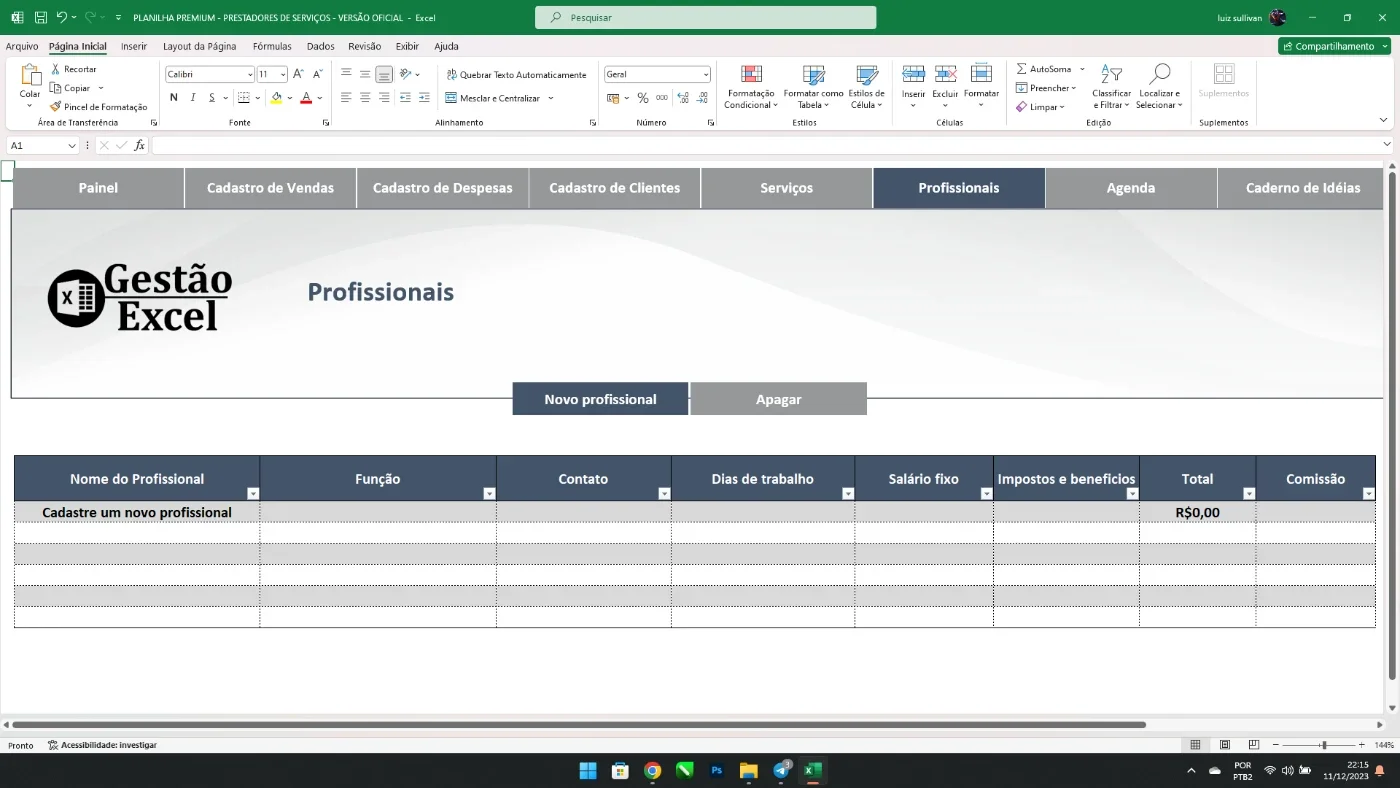Decrease font size with the smaller A icon

pyautogui.click(x=318, y=74)
